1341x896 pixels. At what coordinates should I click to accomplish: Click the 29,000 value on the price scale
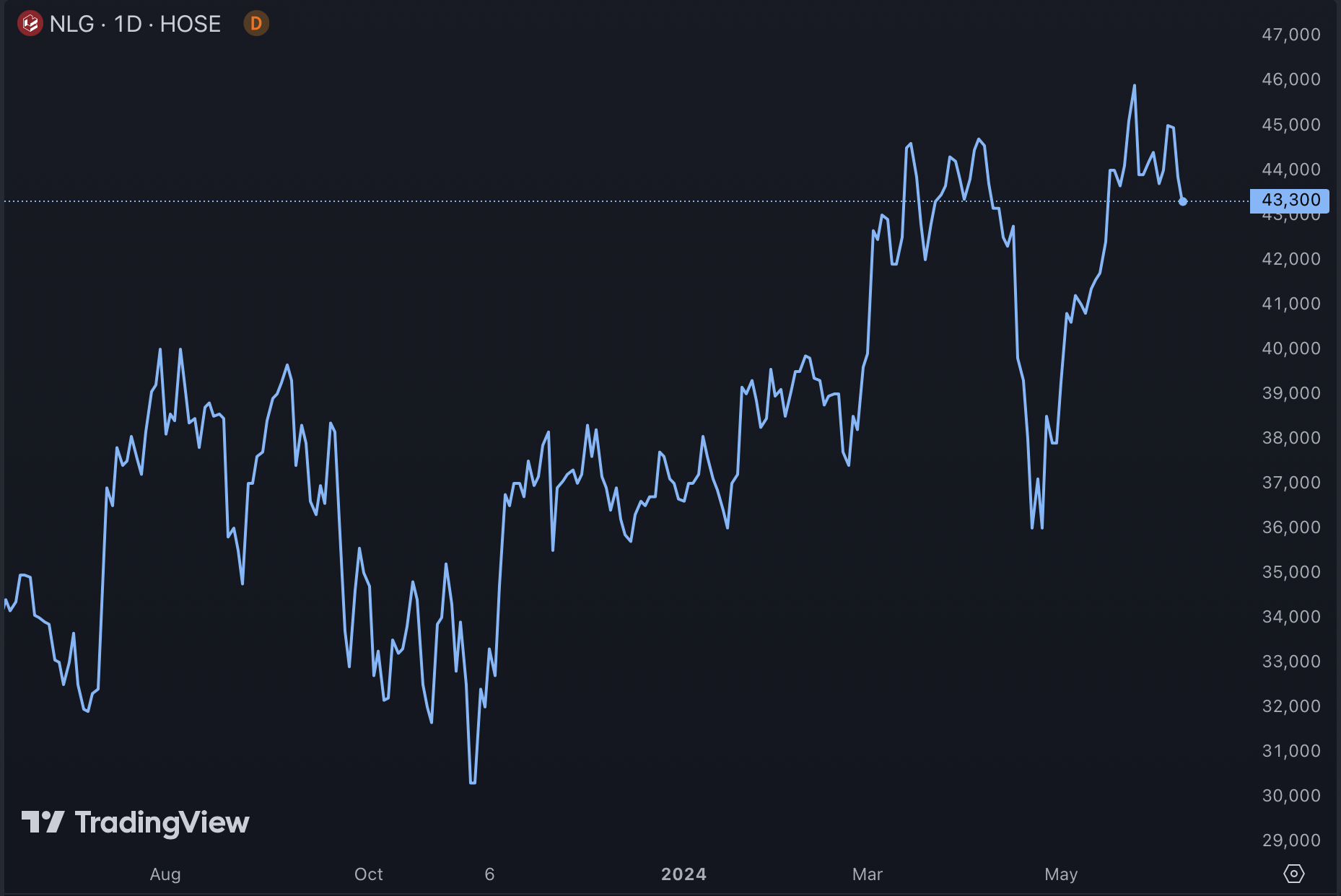click(1290, 840)
